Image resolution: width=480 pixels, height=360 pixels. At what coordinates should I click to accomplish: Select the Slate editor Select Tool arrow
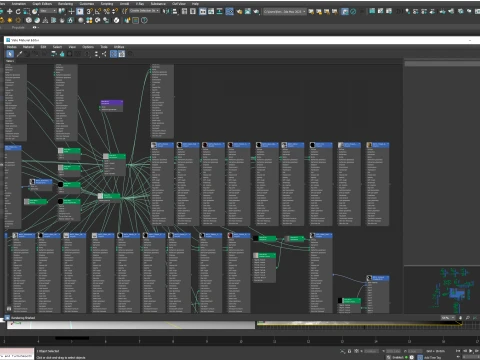(10, 54)
